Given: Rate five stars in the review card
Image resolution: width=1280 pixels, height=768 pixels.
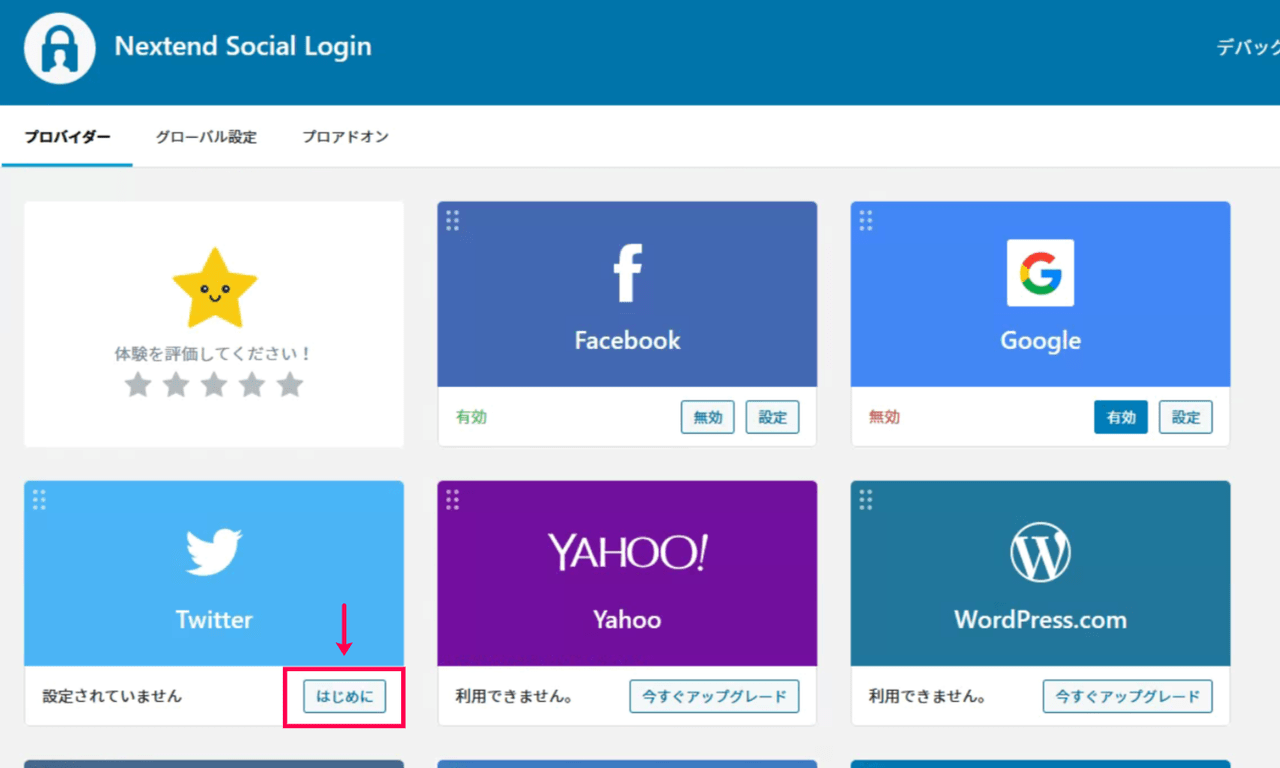Looking at the screenshot, I should pos(290,384).
